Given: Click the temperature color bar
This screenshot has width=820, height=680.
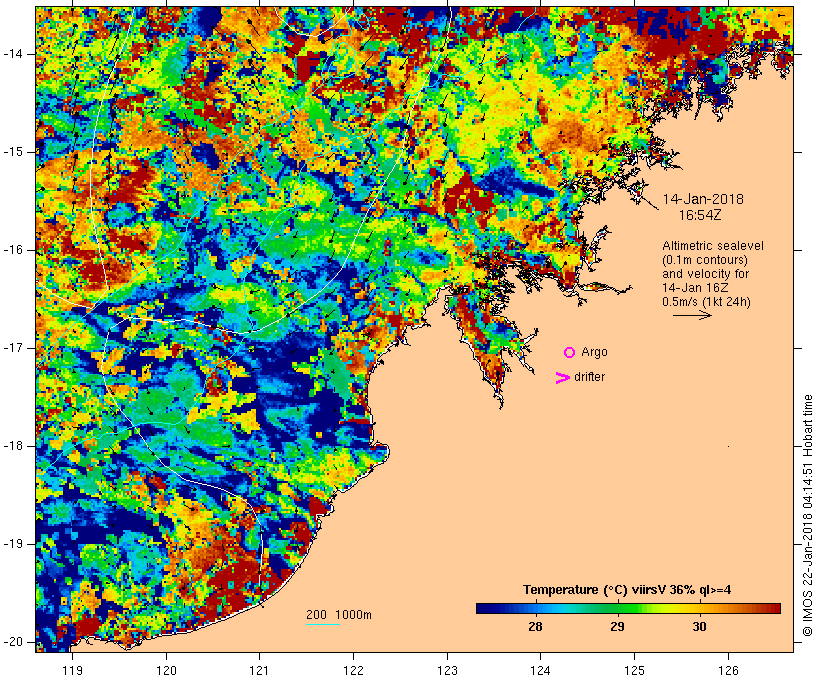Looking at the screenshot, I should (628, 608).
